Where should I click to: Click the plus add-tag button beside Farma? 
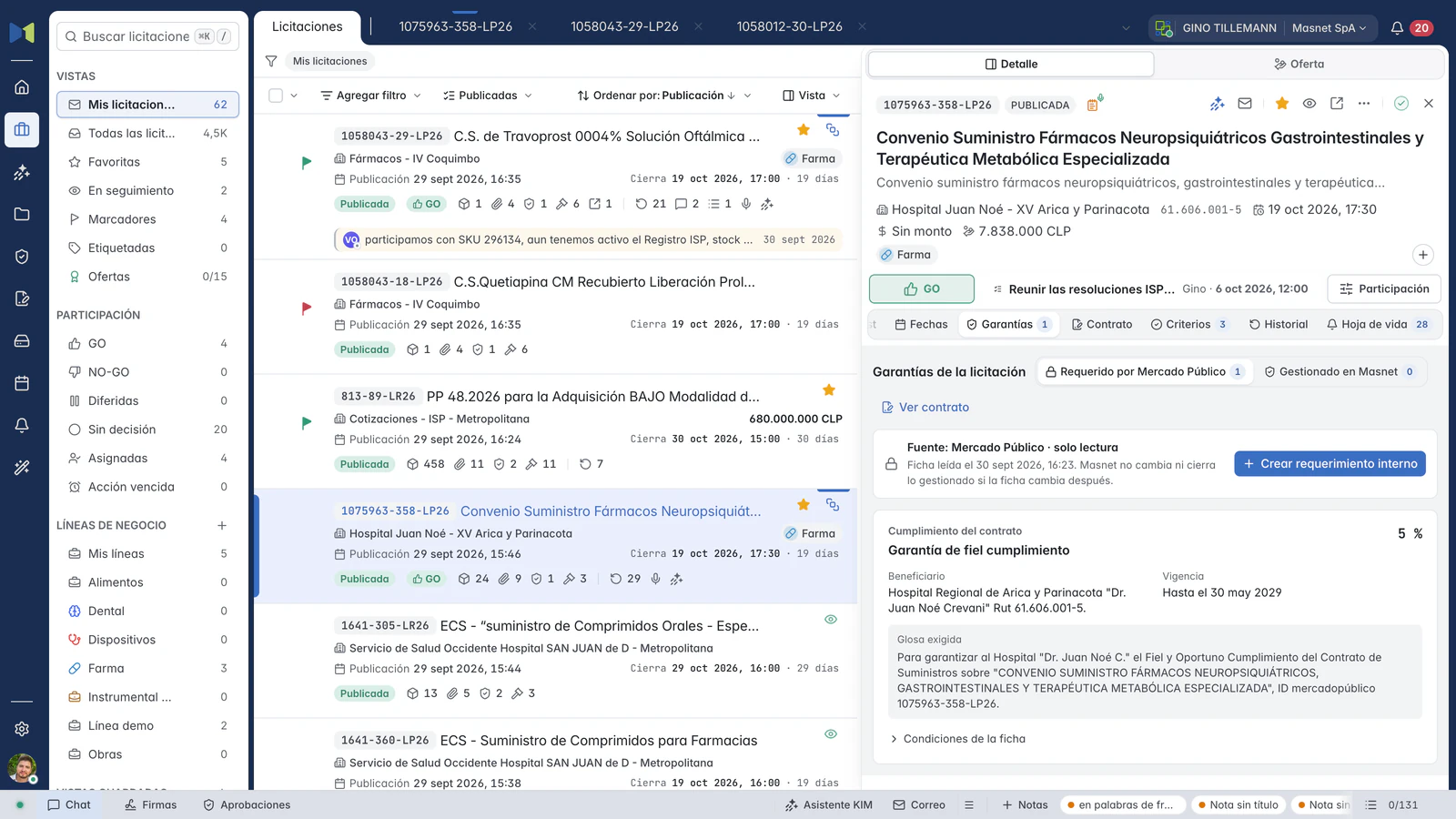point(1423,255)
